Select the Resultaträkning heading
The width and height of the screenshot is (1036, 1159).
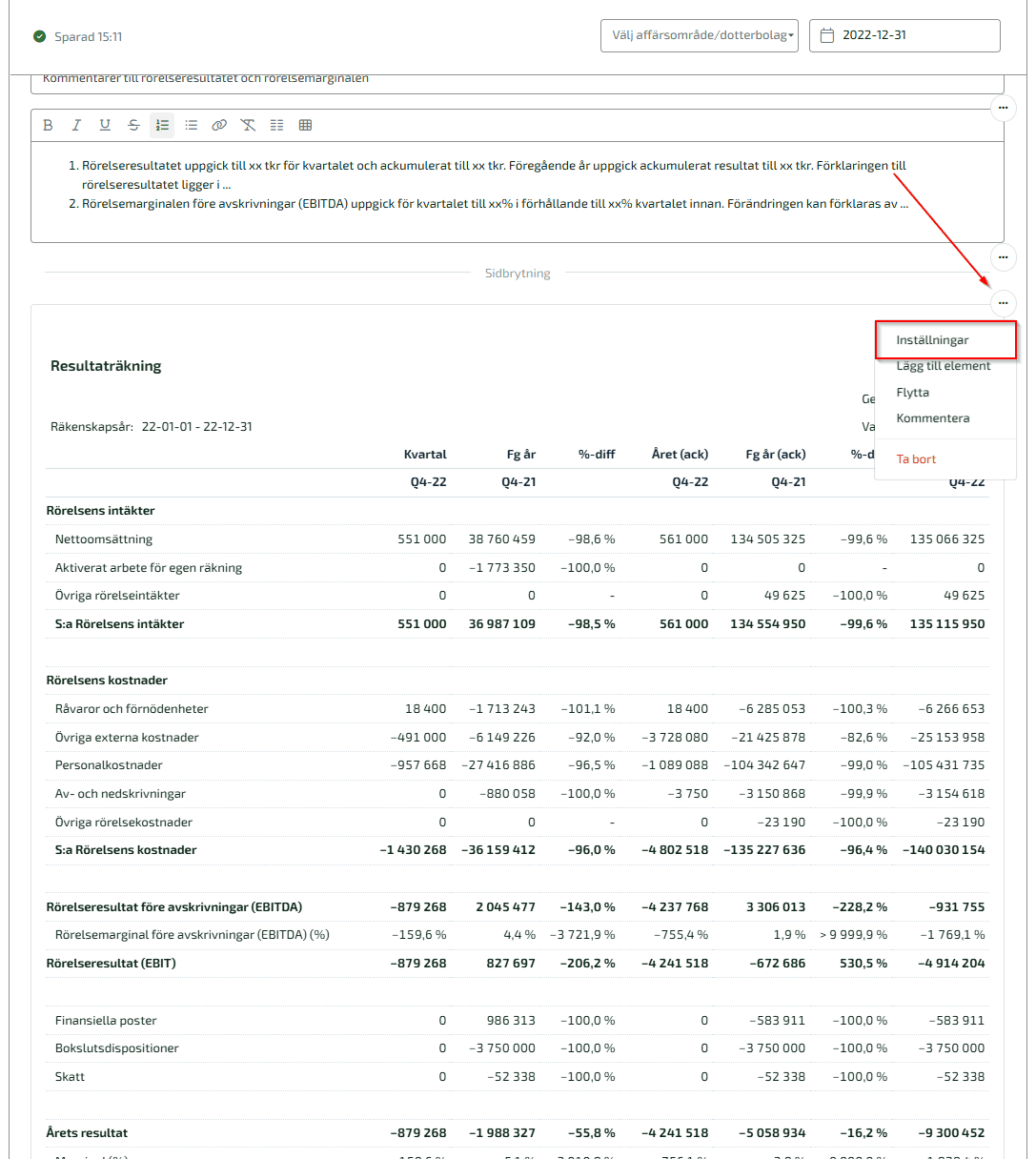pos(106,366)
